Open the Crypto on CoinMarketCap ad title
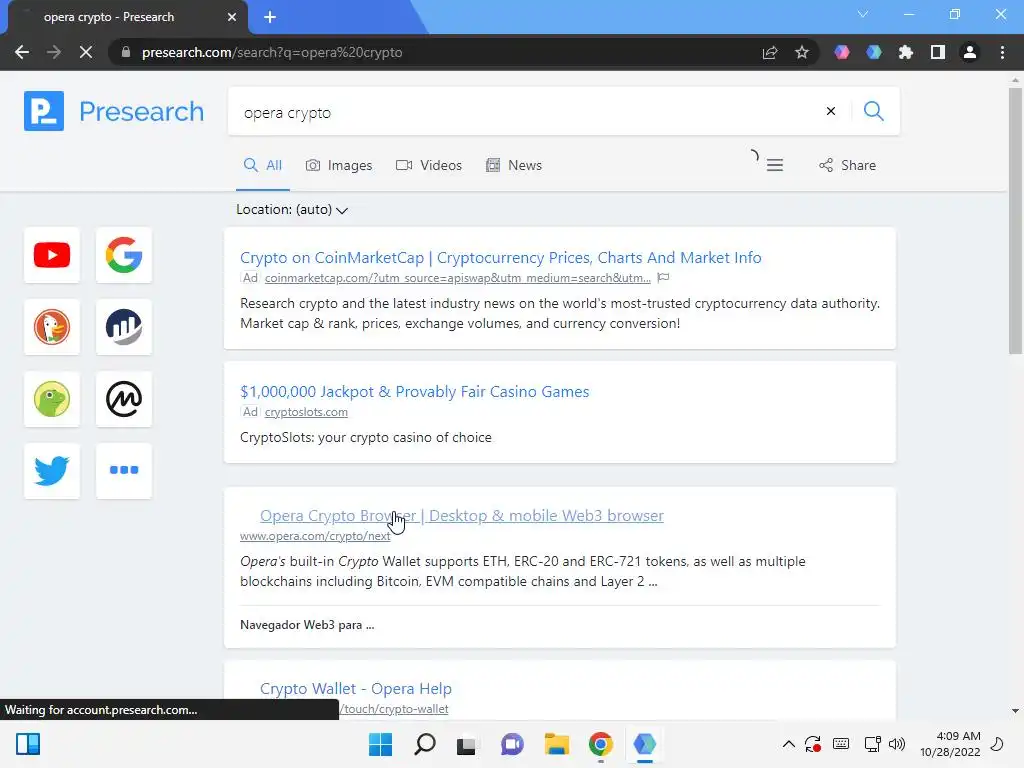Viewport: 1024px width, 768px height. 500,257
